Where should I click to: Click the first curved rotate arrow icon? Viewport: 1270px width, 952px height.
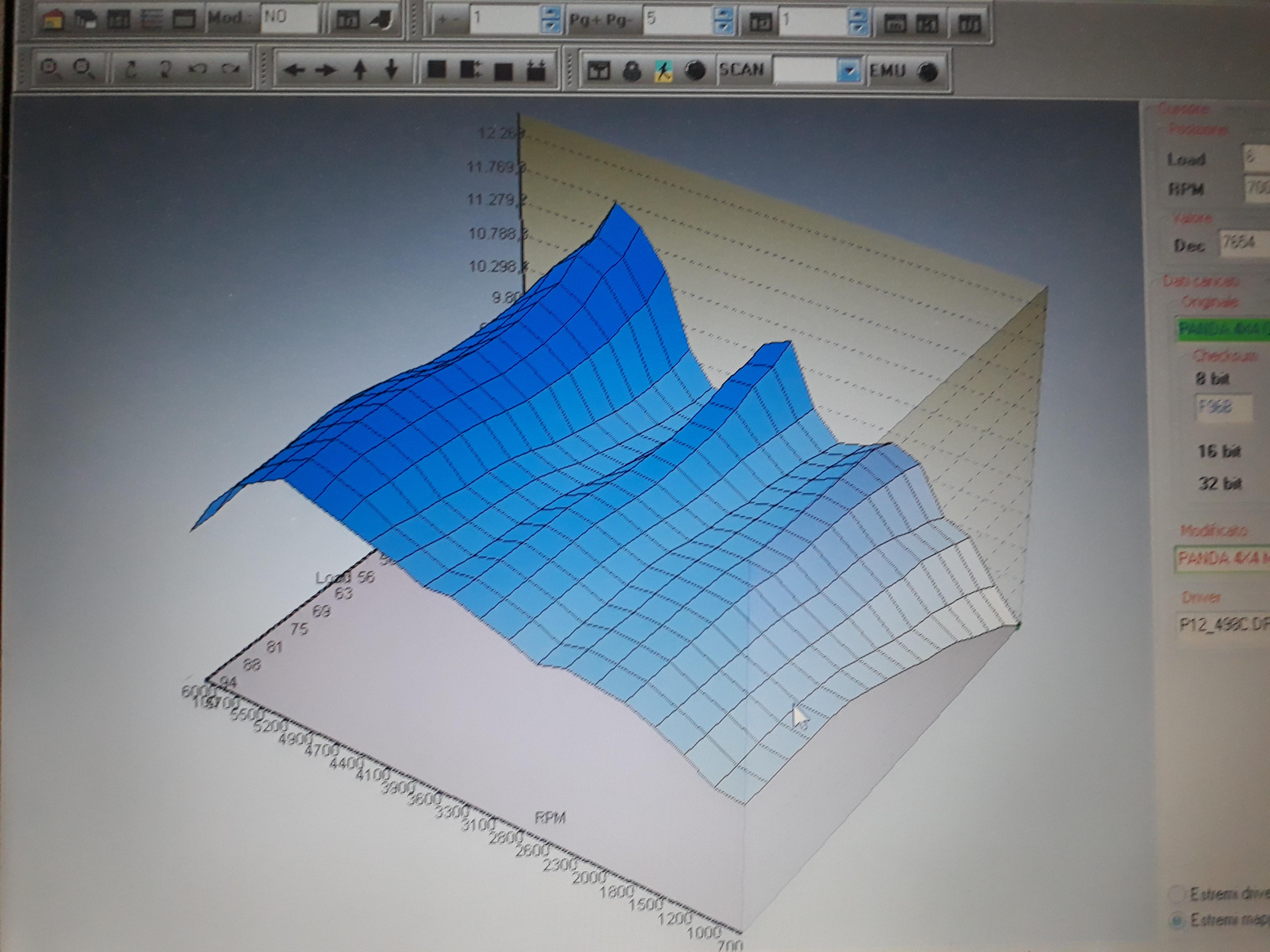coord(131,69)
